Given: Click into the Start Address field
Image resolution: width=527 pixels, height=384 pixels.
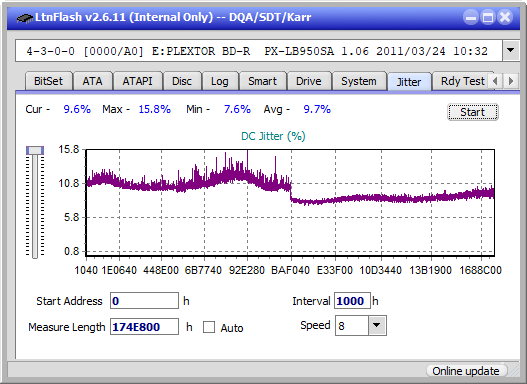Looking at the screenshot, I should click(145, 301).
